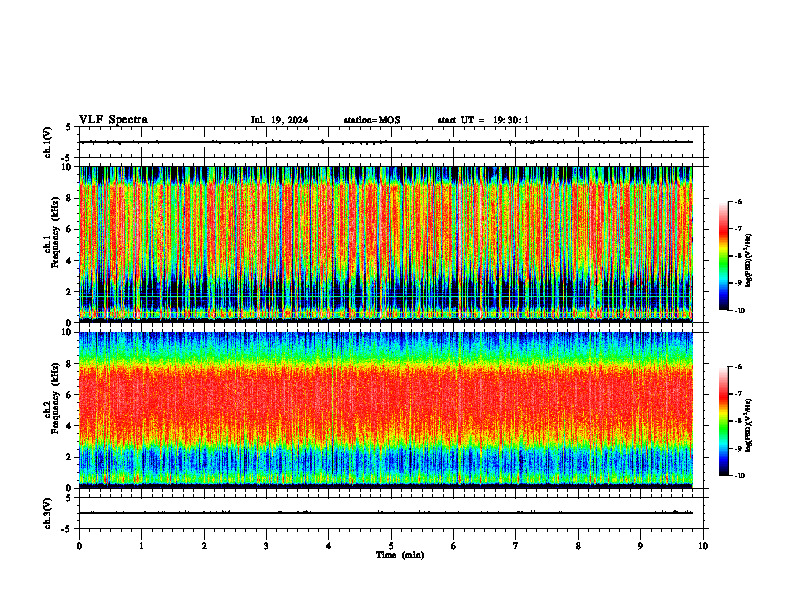Click the "2" kHz tick on ch.2 axis

tap(70, 457)
